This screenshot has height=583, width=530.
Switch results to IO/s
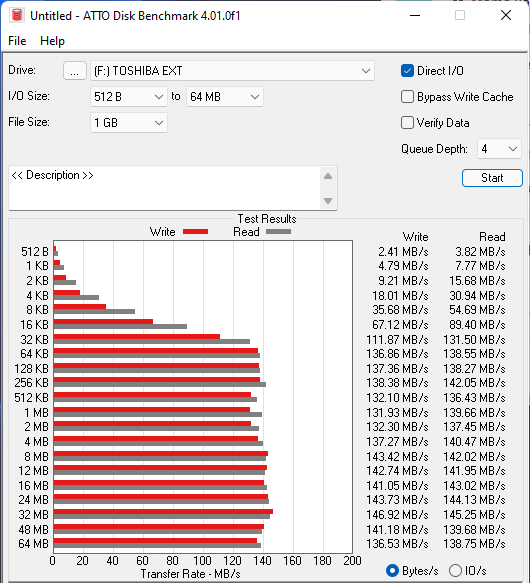[x=455, y=570]
